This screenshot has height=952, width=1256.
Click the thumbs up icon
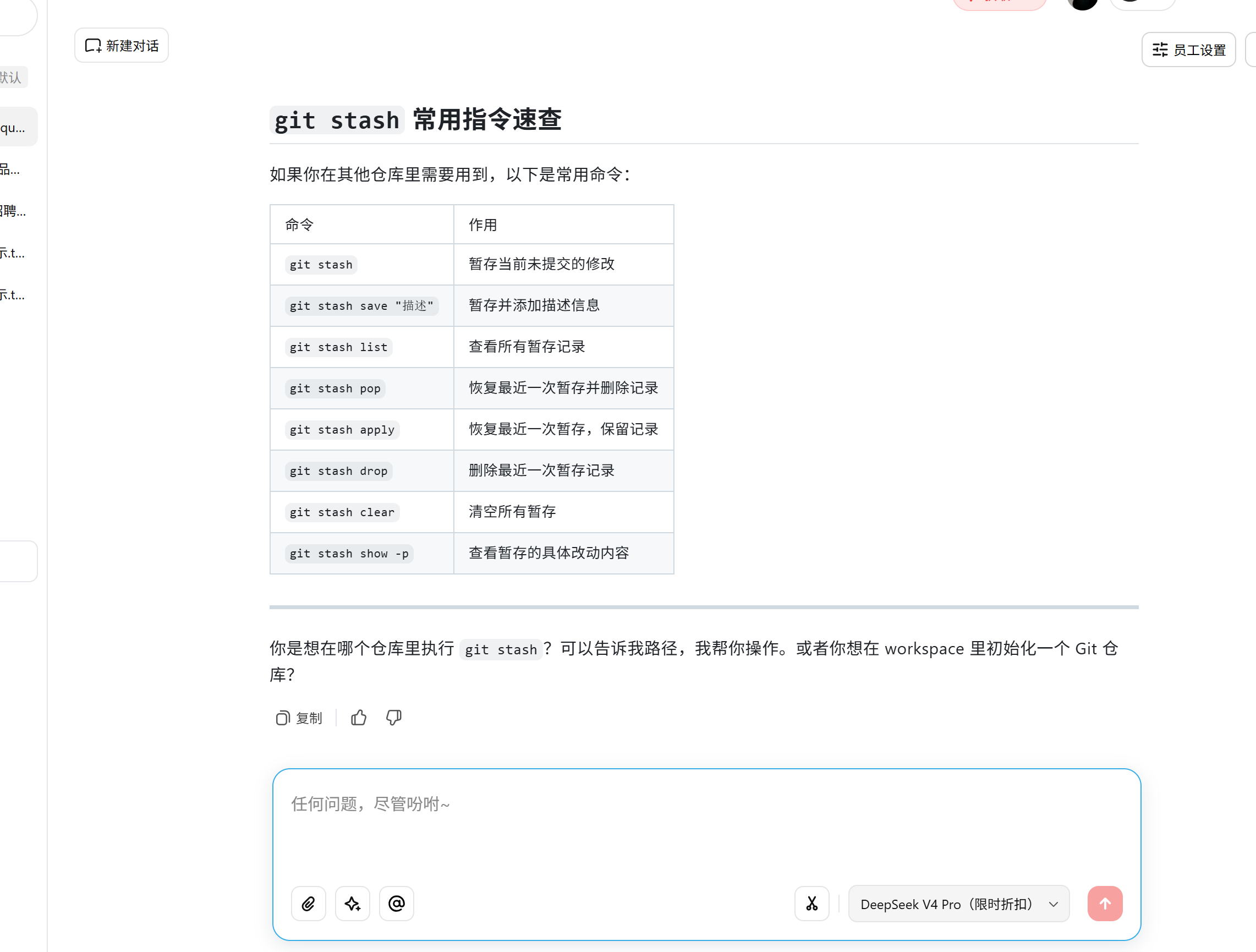(359, 718)
